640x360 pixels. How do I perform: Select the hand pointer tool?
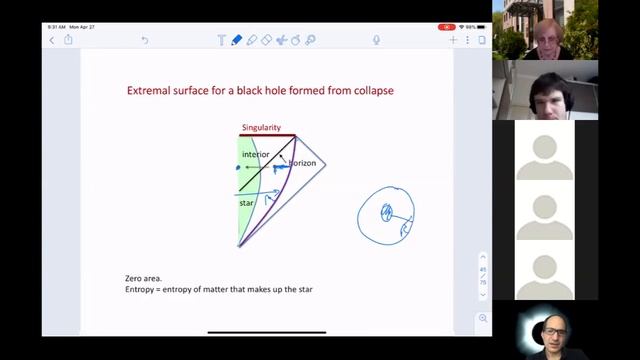[296, 40]
